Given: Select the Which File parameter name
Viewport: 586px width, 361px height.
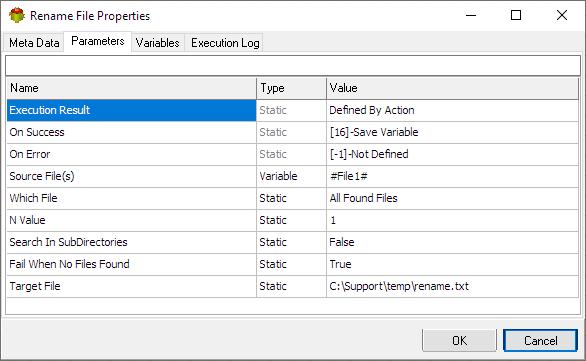Looking at the screenshot, I should pyautogui.click(x=132, y=198).
